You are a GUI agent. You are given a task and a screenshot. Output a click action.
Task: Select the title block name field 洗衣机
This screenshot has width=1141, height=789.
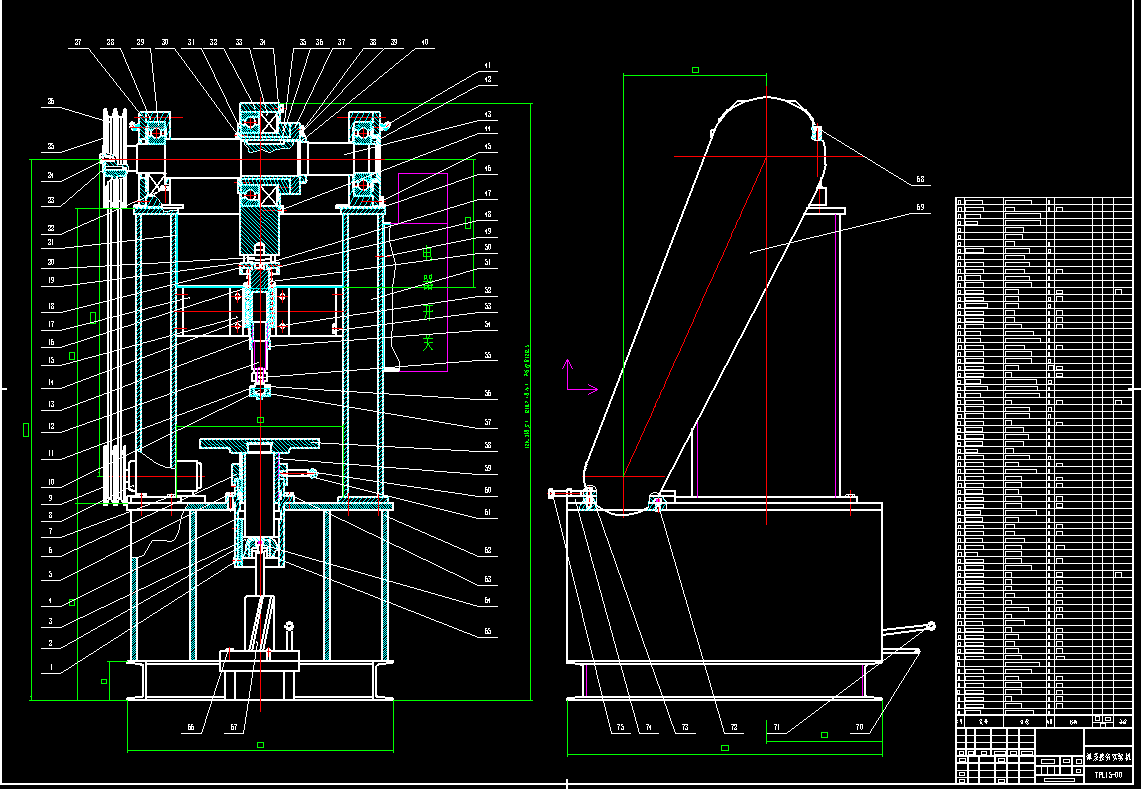[1109, 756]
